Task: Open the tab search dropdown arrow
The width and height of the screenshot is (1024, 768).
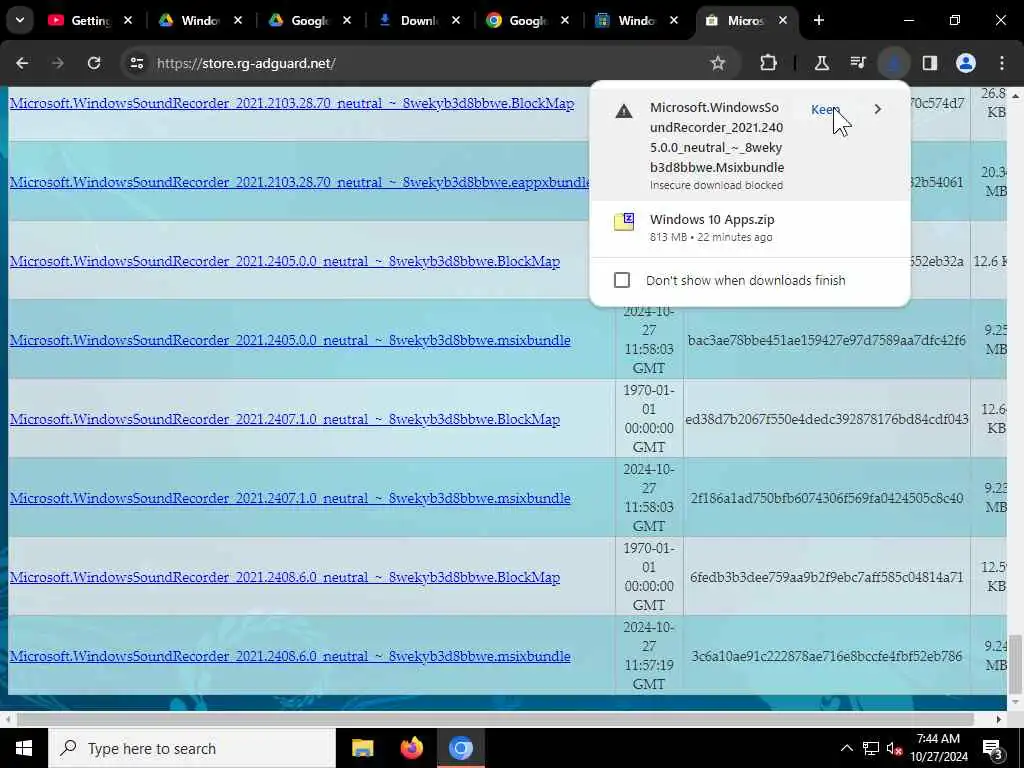Action: click(20, 20)
